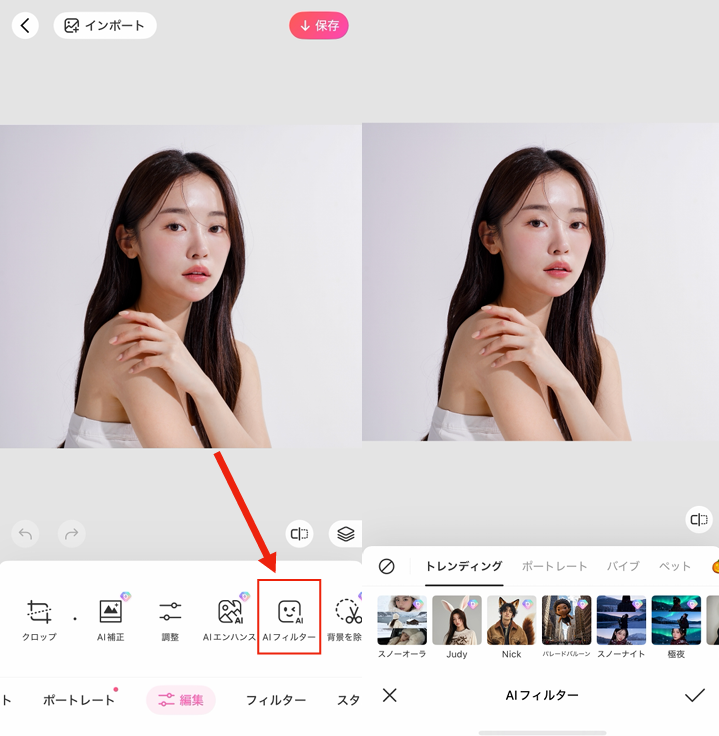Tap the redo arrow
Screen dimensions: 719x736
point(71,534)
